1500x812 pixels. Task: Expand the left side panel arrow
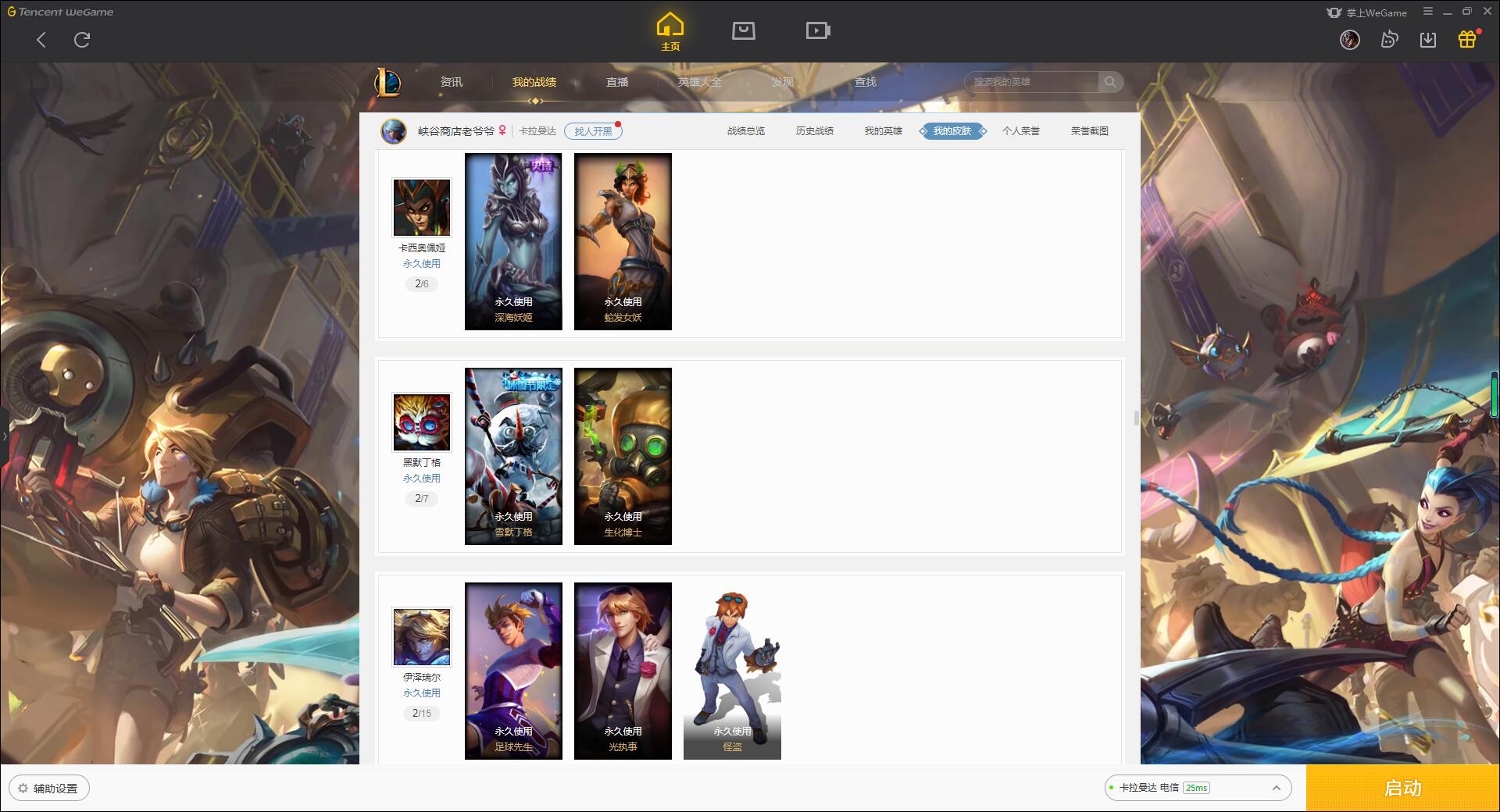[x=4, y=436]
